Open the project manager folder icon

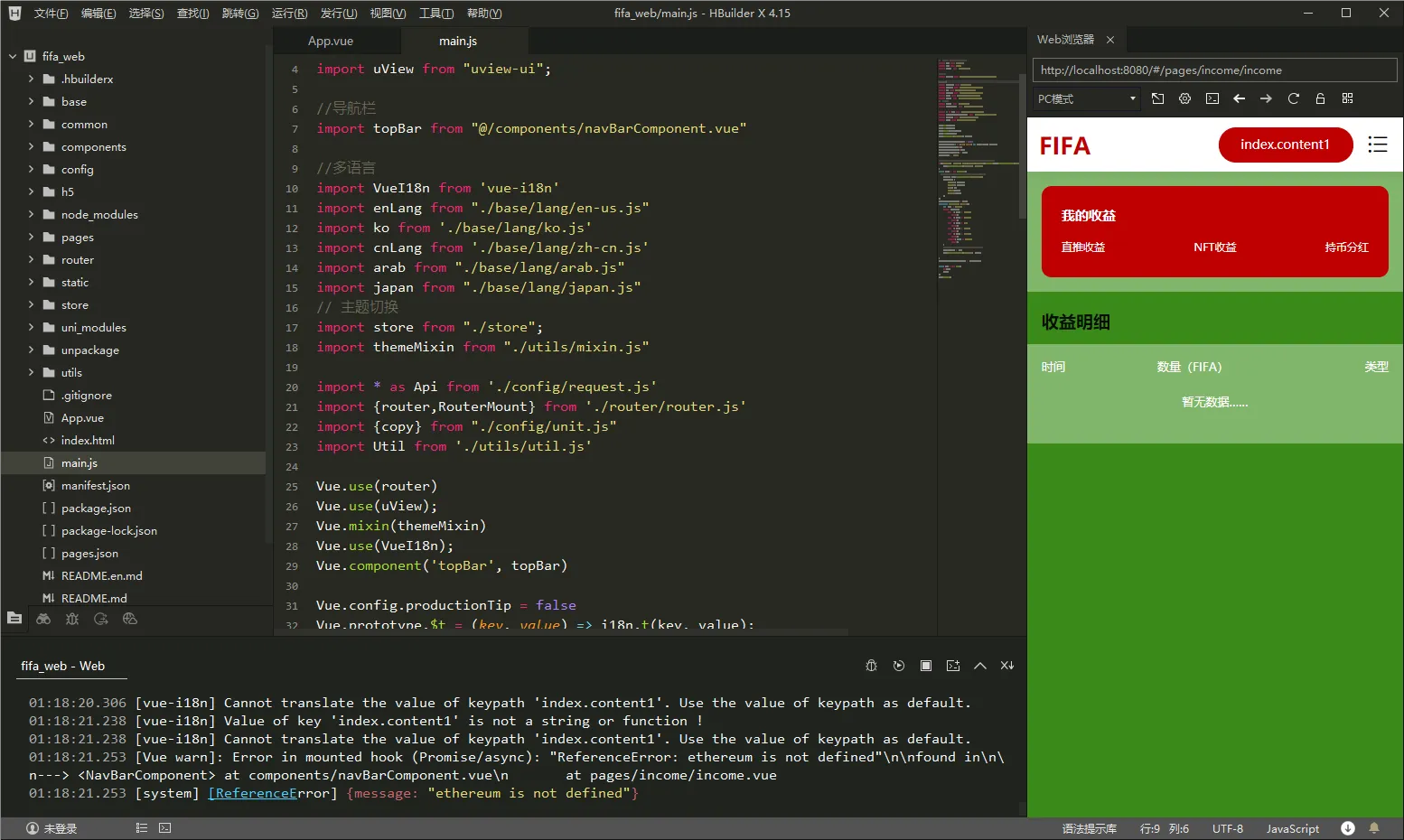pos(14,619)
